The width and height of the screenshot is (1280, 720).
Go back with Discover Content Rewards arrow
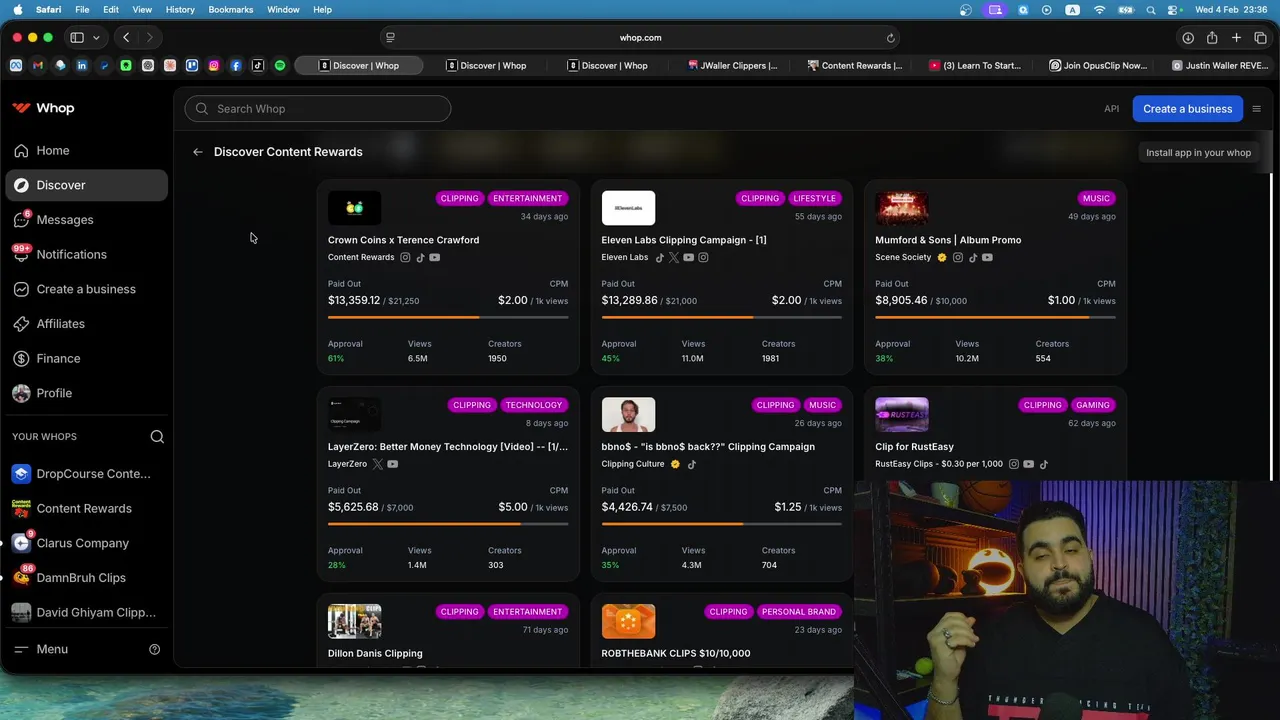[198, 152]
